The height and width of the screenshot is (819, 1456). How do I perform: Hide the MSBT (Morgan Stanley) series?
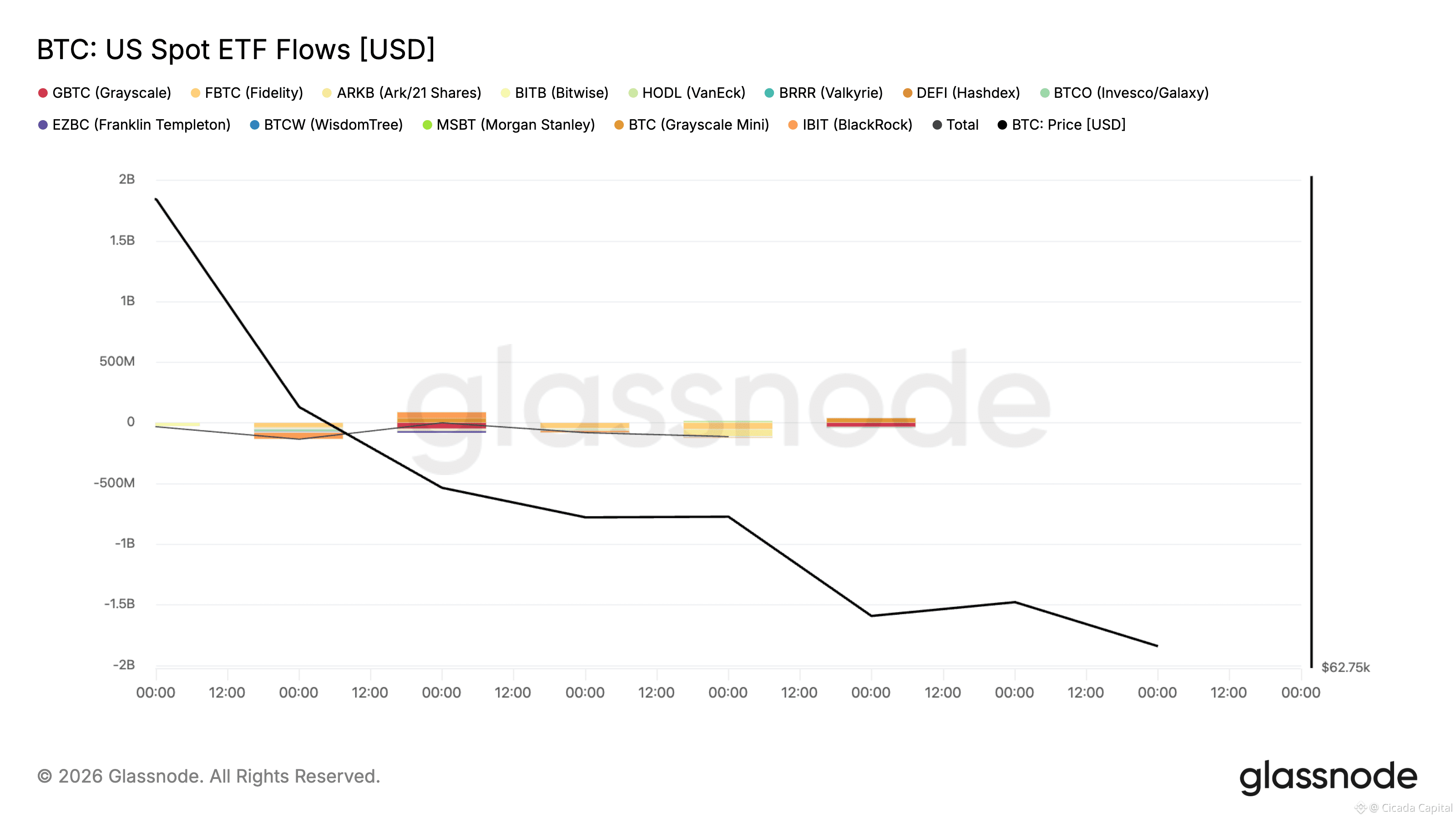coord(509,125)
